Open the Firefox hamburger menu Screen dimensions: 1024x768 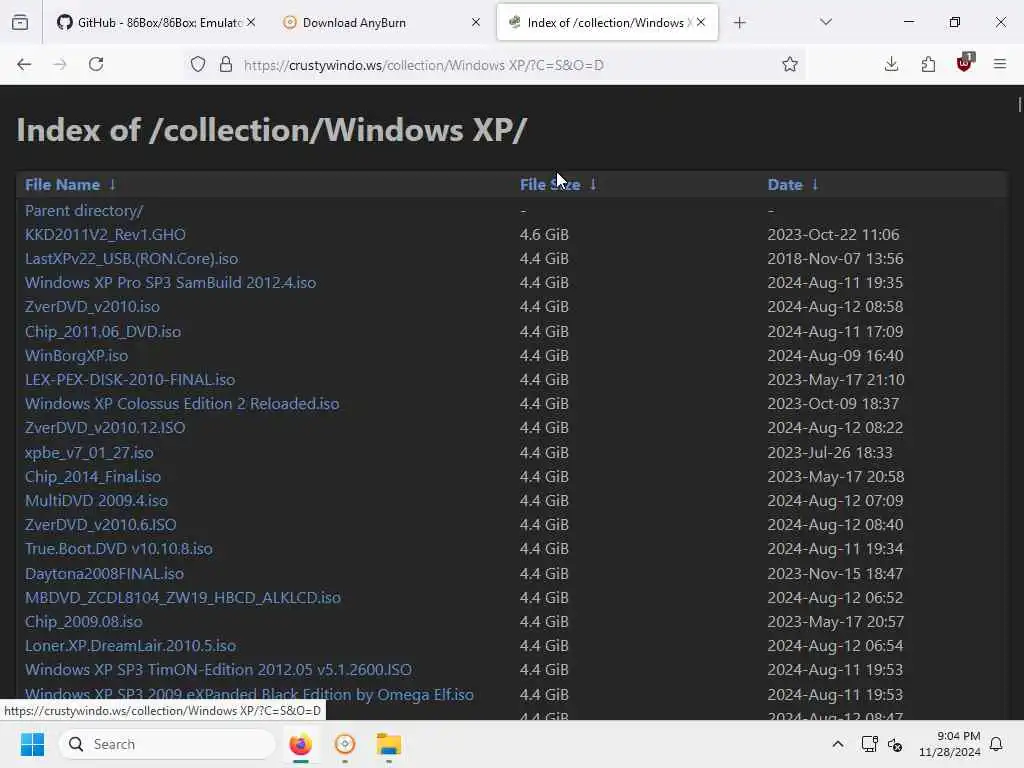(1000, 64)
